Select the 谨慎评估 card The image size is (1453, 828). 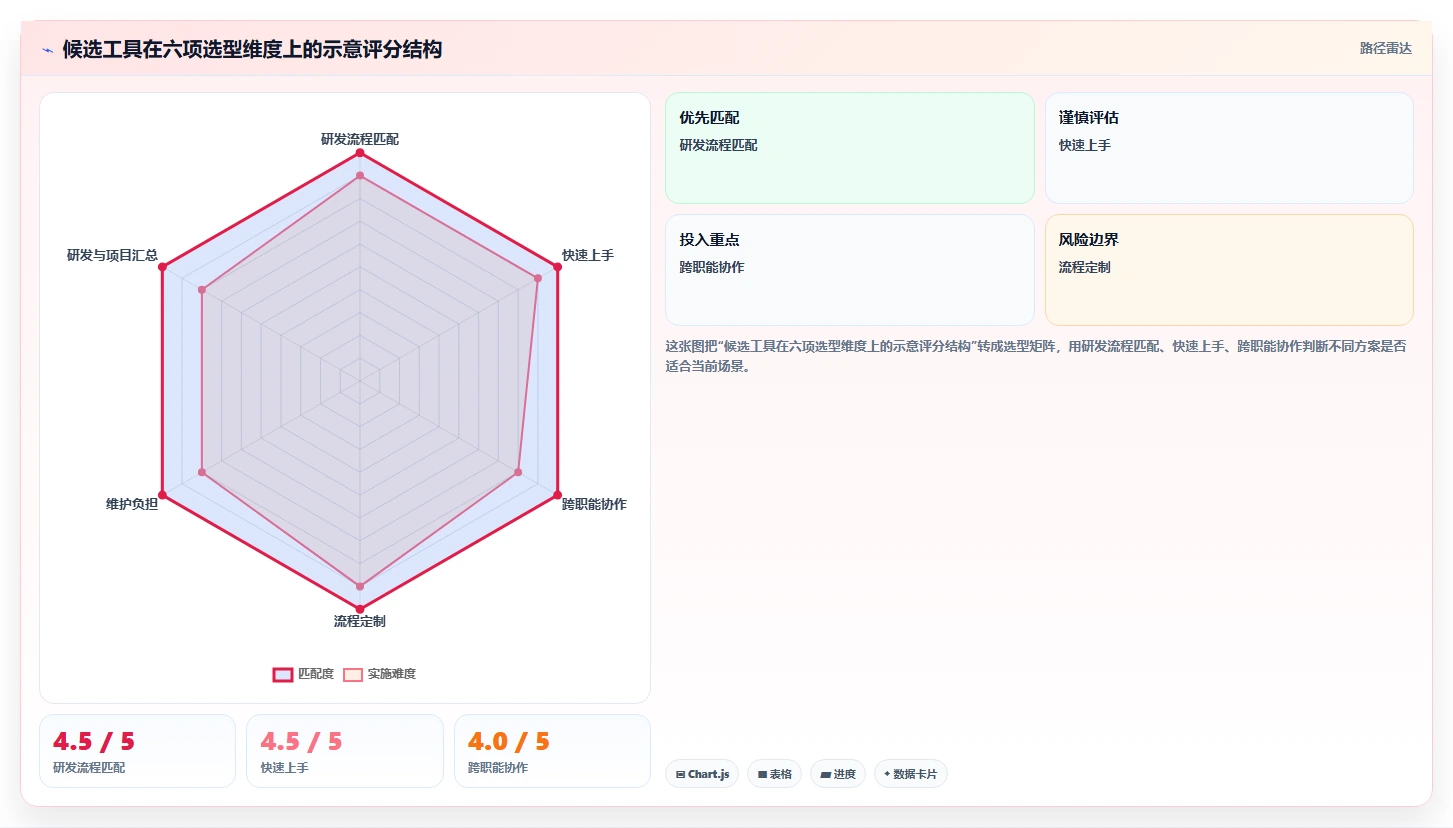click(x=1229, y=148)
